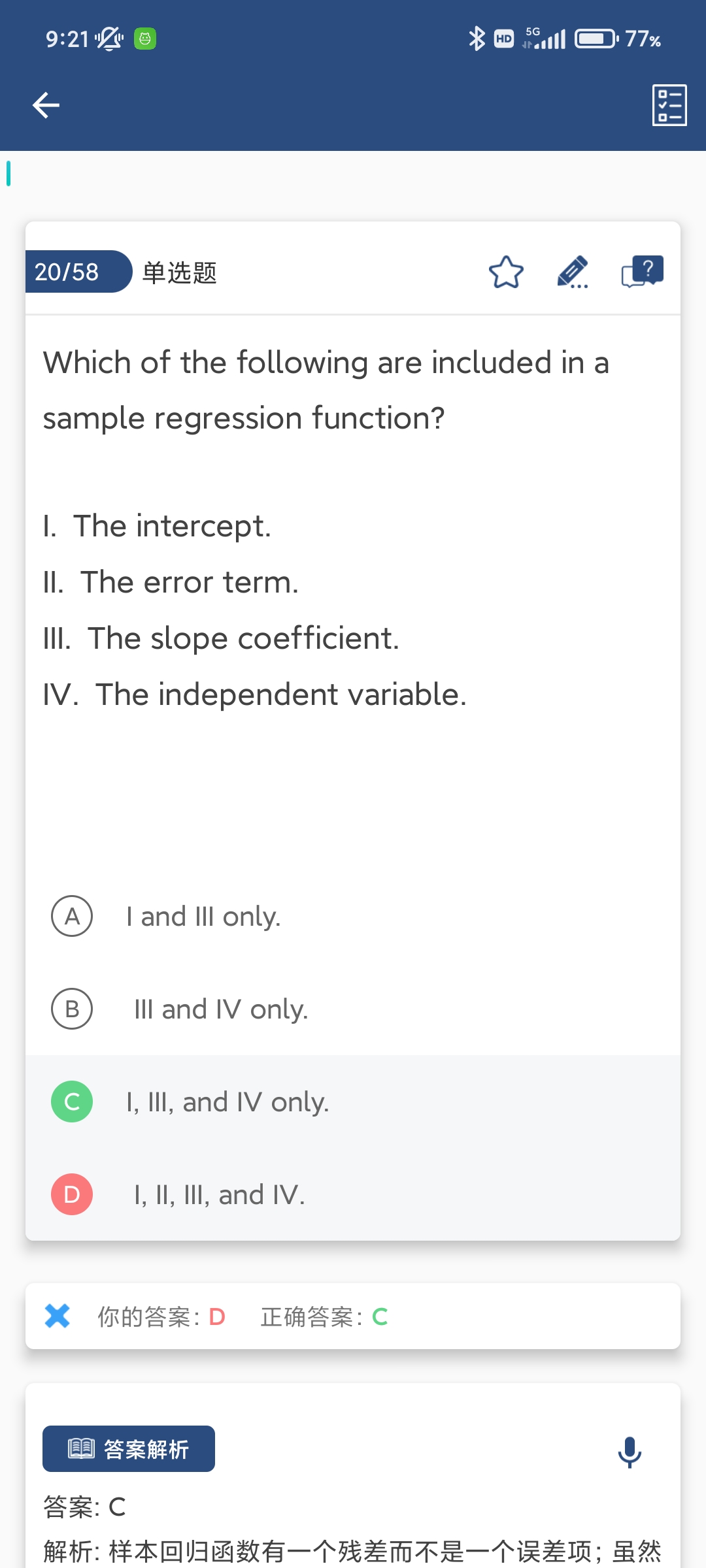Select option A radio circle

72,916
